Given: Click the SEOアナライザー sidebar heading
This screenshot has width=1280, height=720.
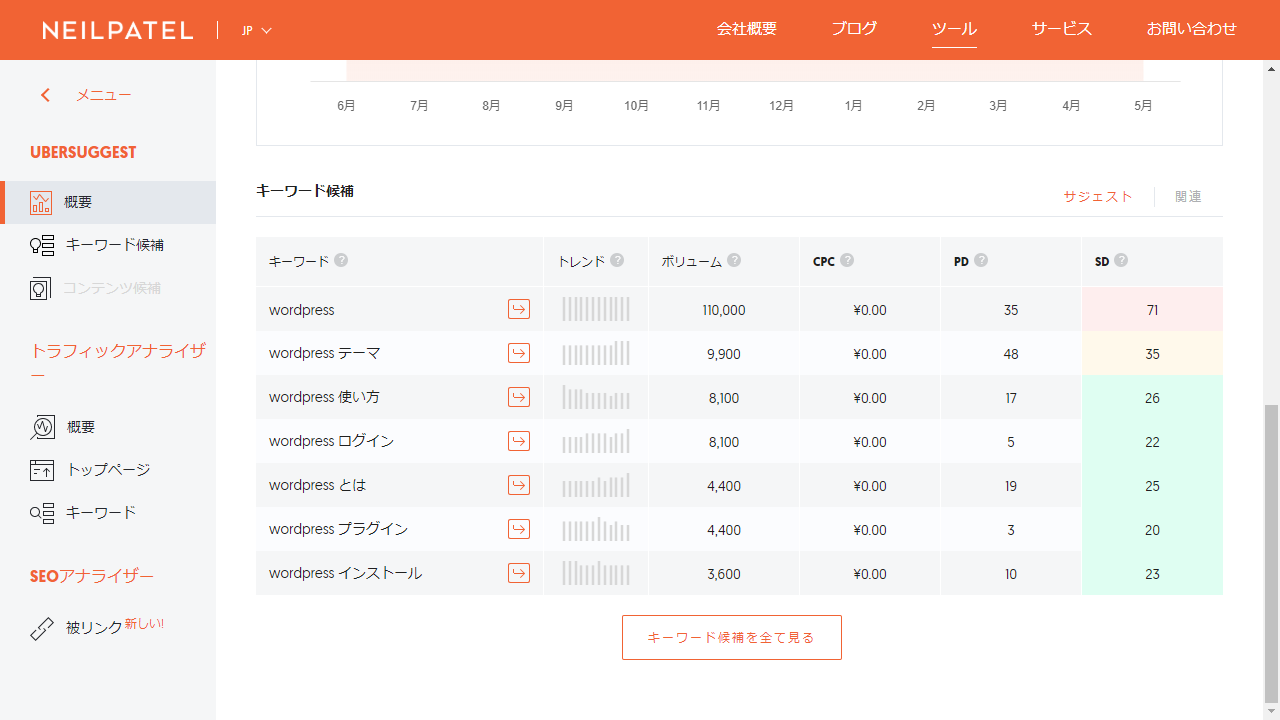Looking at the screenshot, I should tap(92, 576).
